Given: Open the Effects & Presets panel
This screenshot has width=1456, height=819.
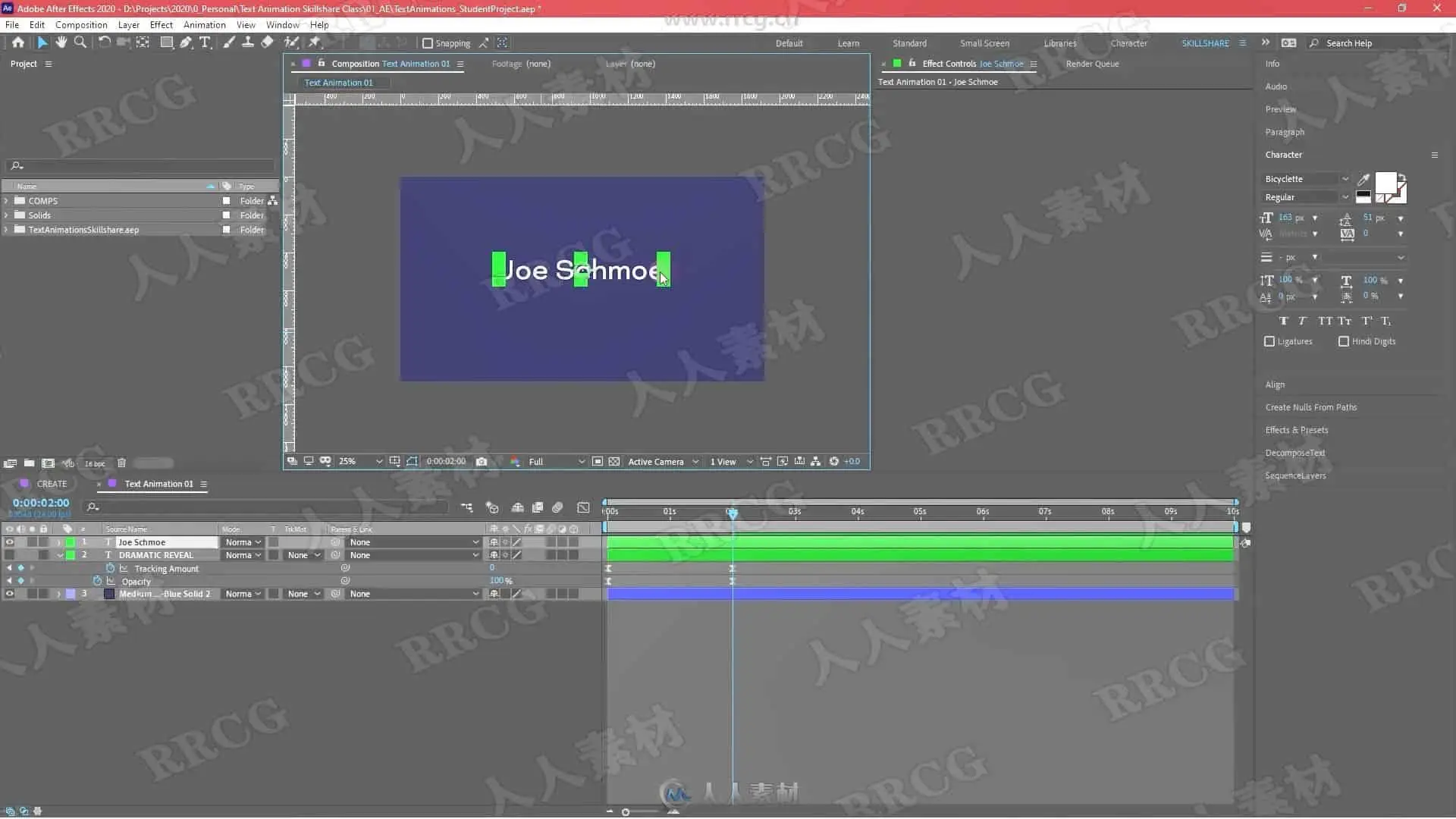Looking at the screenshot, I should [x=1296, y=430].
